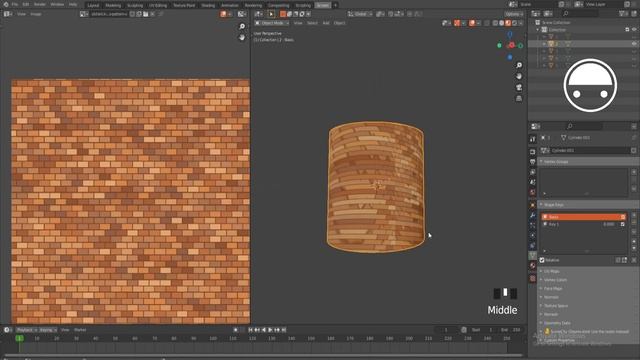The image size is (640, 360).
Task: Open the Global transform orientation dropdown
Action: pyautogui.click(x=359, y=14)
